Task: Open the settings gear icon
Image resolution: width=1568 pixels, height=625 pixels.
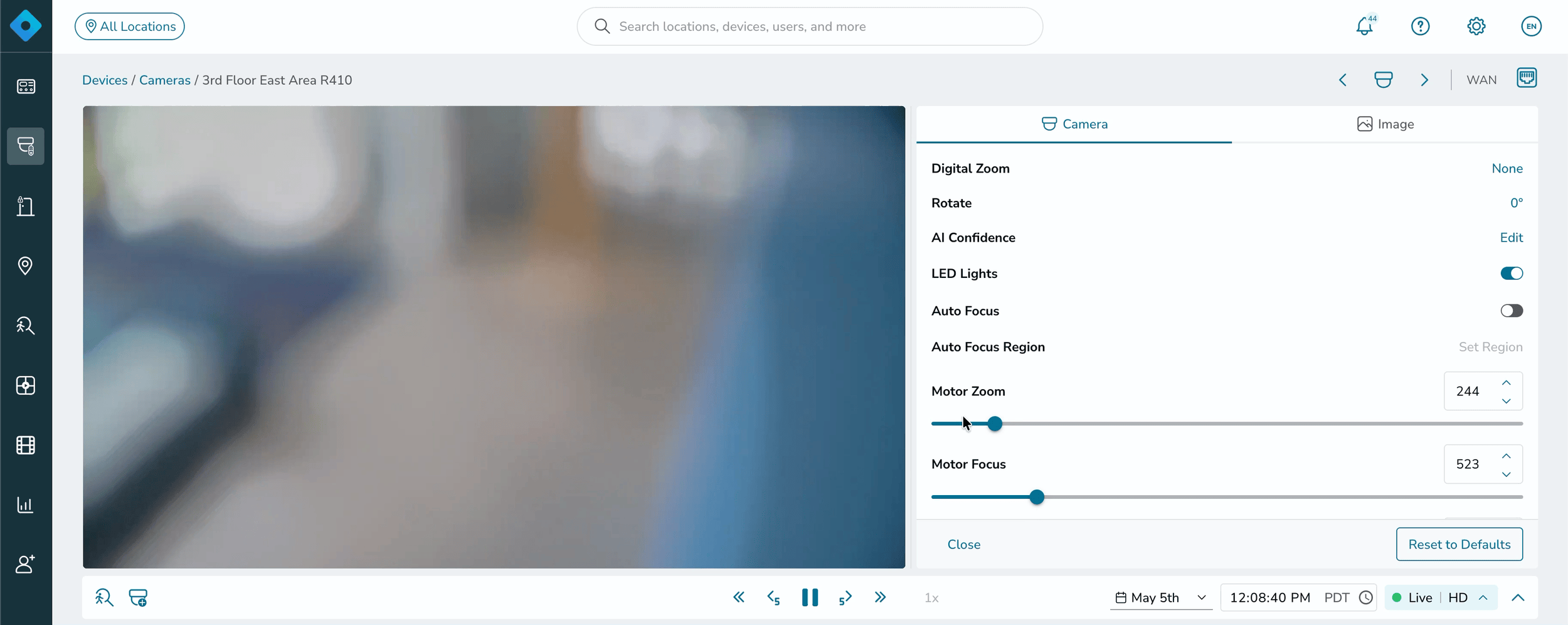Action: tap(1476, 26)
